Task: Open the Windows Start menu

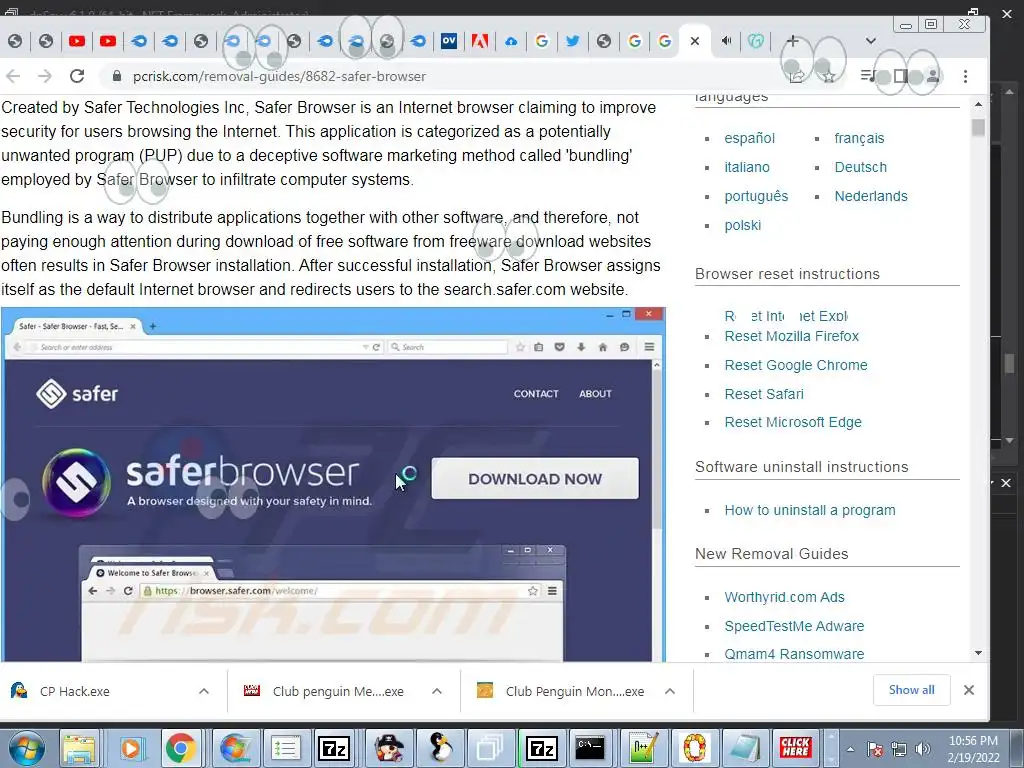Action: pyautogui.click(x=27, y=748)
